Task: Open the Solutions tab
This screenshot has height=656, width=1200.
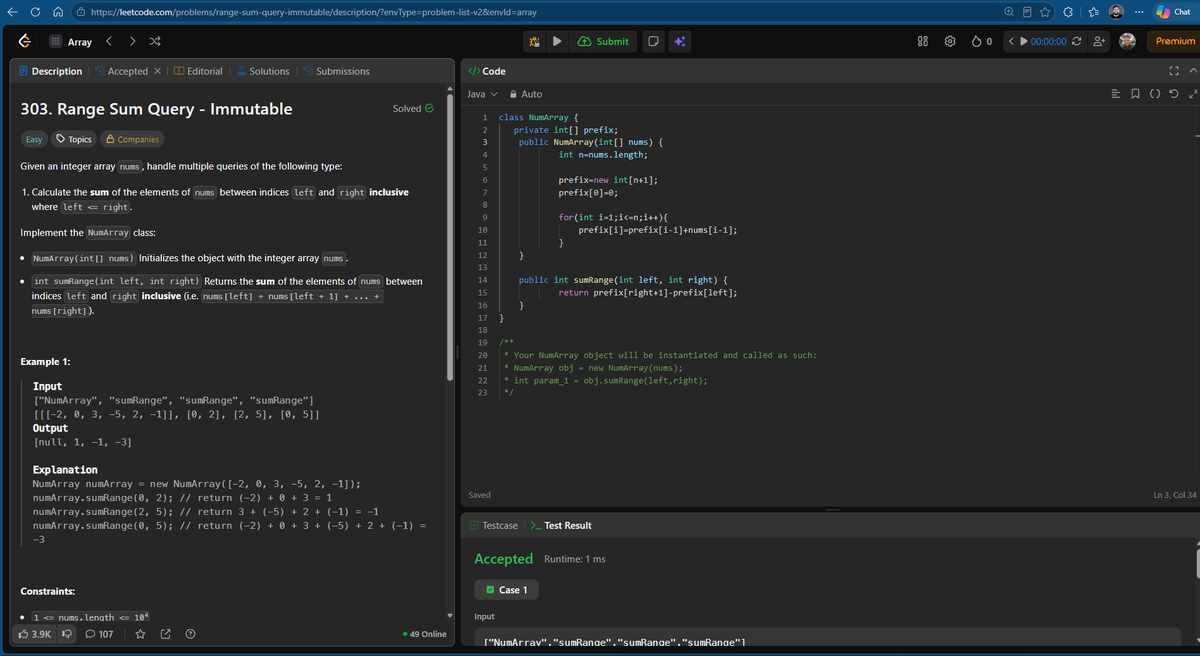Action: point(263,71)
